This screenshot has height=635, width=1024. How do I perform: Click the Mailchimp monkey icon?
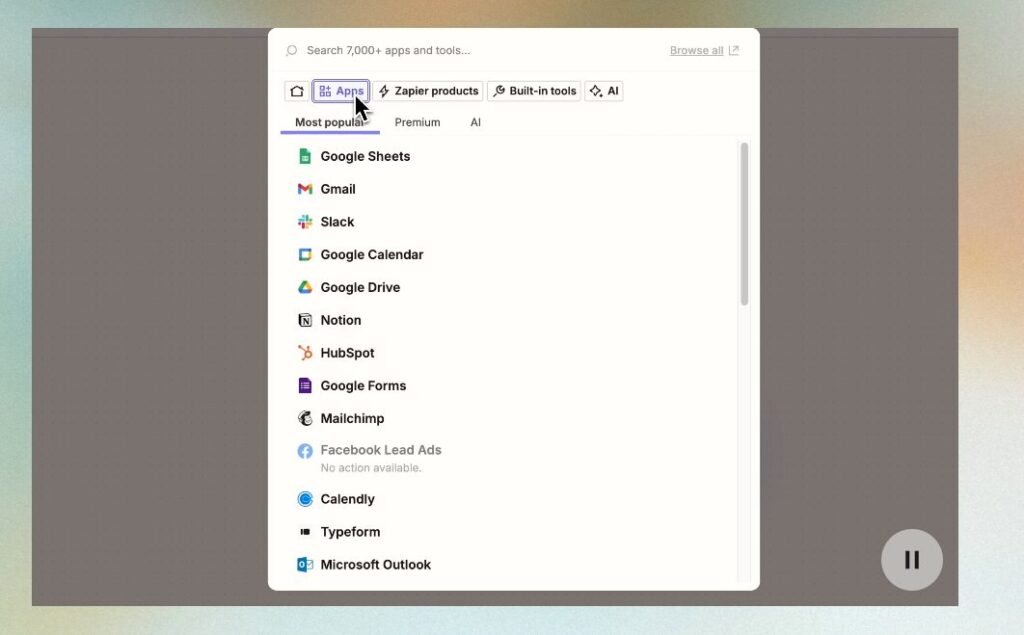(x=305, y=418)
